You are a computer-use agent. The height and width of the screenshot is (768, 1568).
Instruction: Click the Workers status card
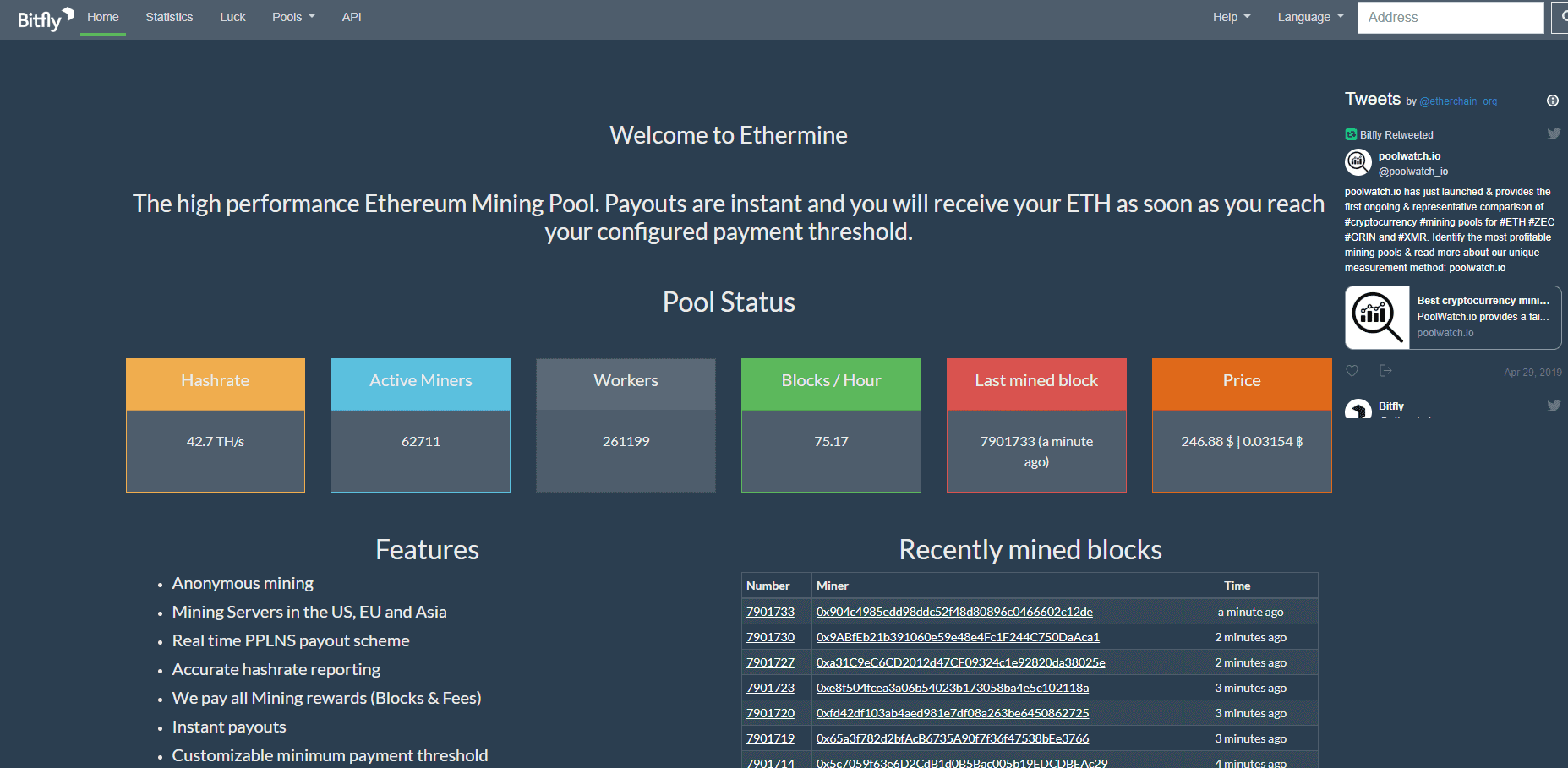pyautogui.click(x=626, y=425)
